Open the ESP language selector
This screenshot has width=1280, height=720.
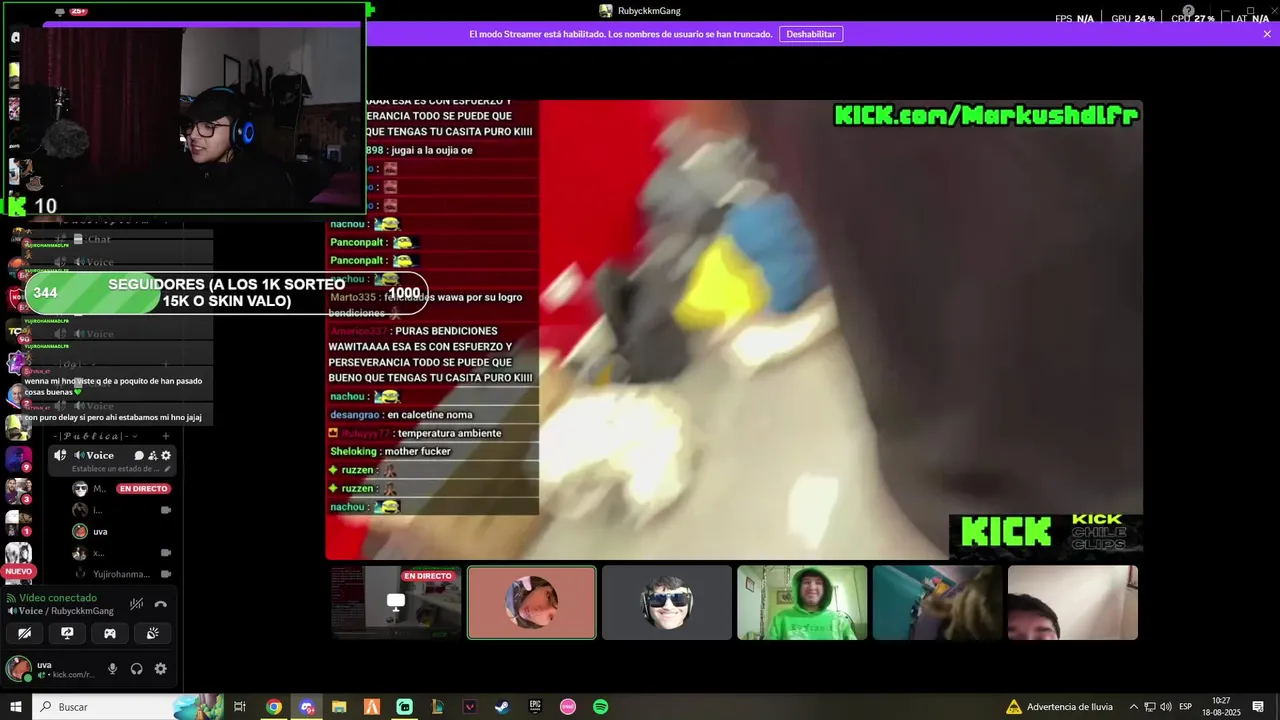point(1185,706)
